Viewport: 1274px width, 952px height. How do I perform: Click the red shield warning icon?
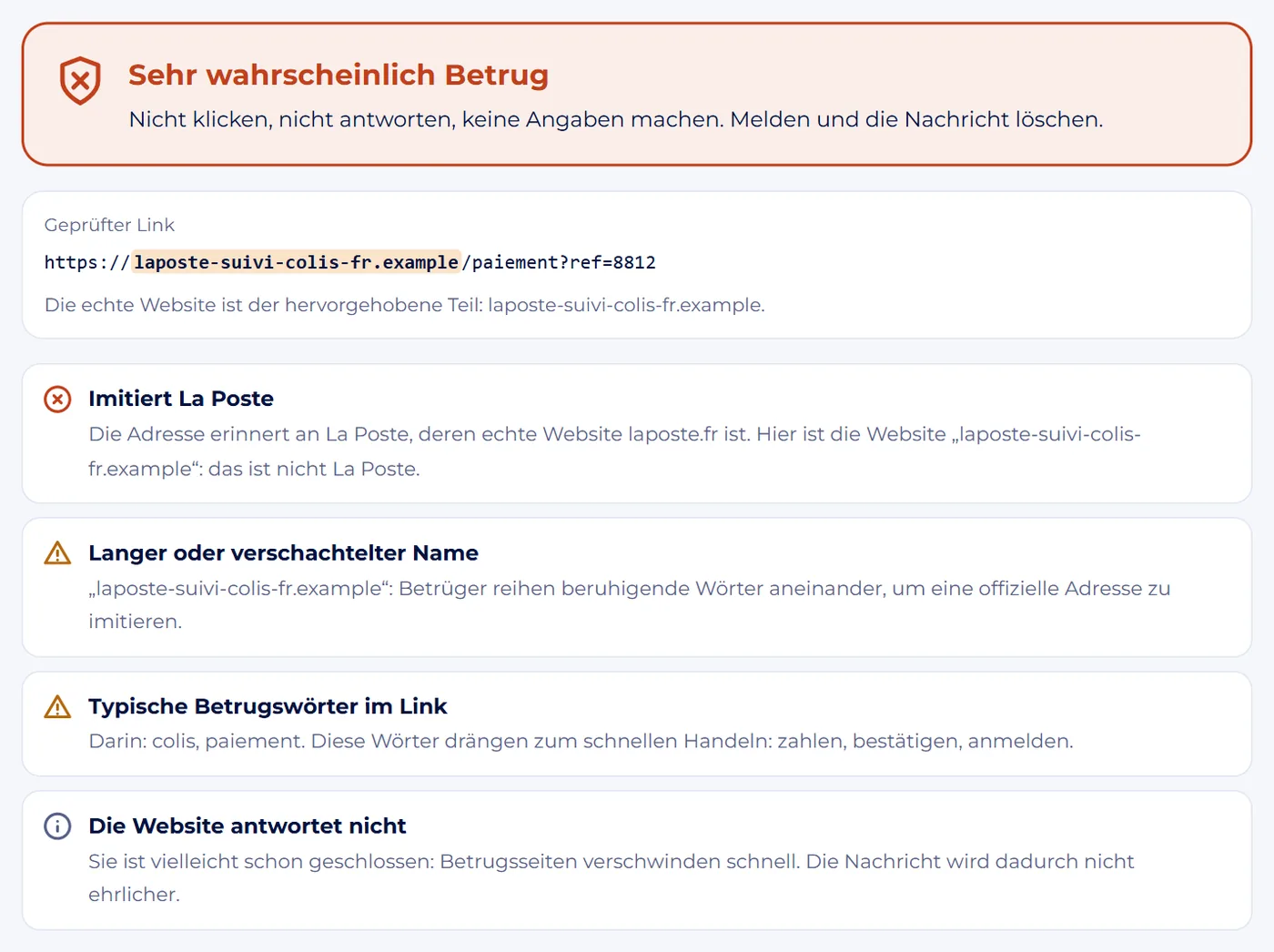(x=80, y=80)
